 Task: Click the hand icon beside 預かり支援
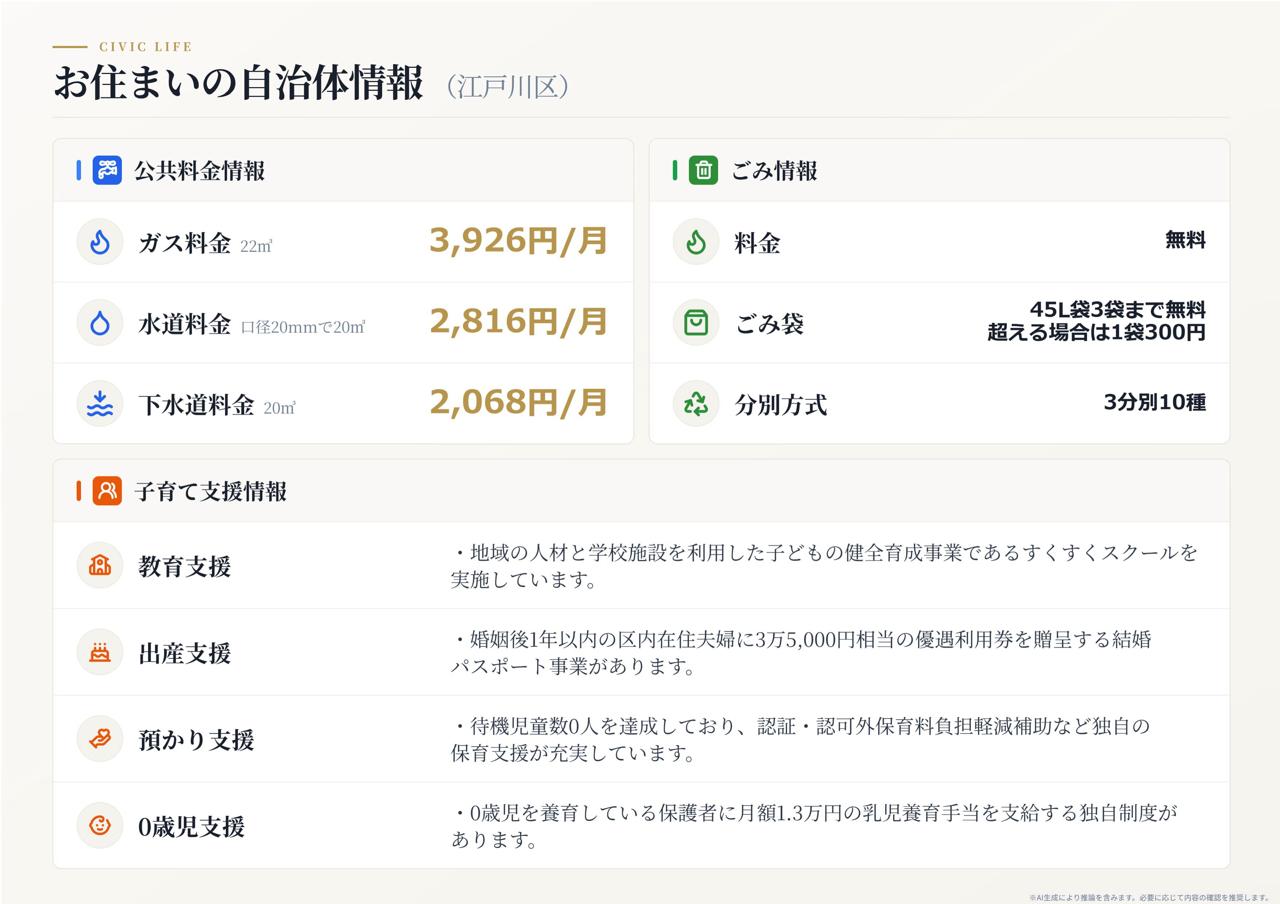(x=100, y=739)
